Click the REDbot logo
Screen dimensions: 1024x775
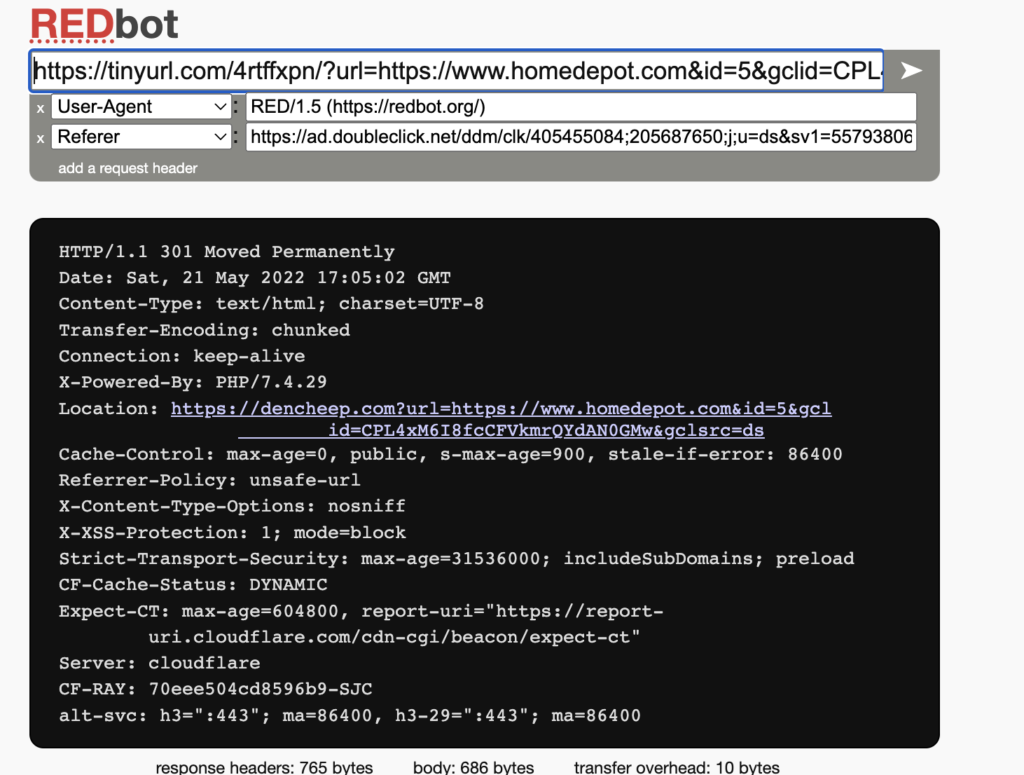click(104, 25)
